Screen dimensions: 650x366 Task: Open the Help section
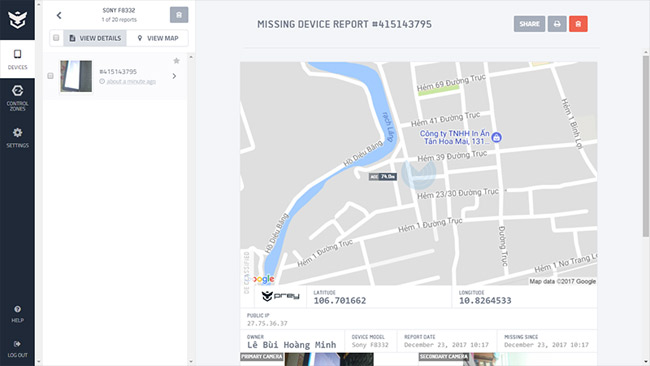coord(17,314)
